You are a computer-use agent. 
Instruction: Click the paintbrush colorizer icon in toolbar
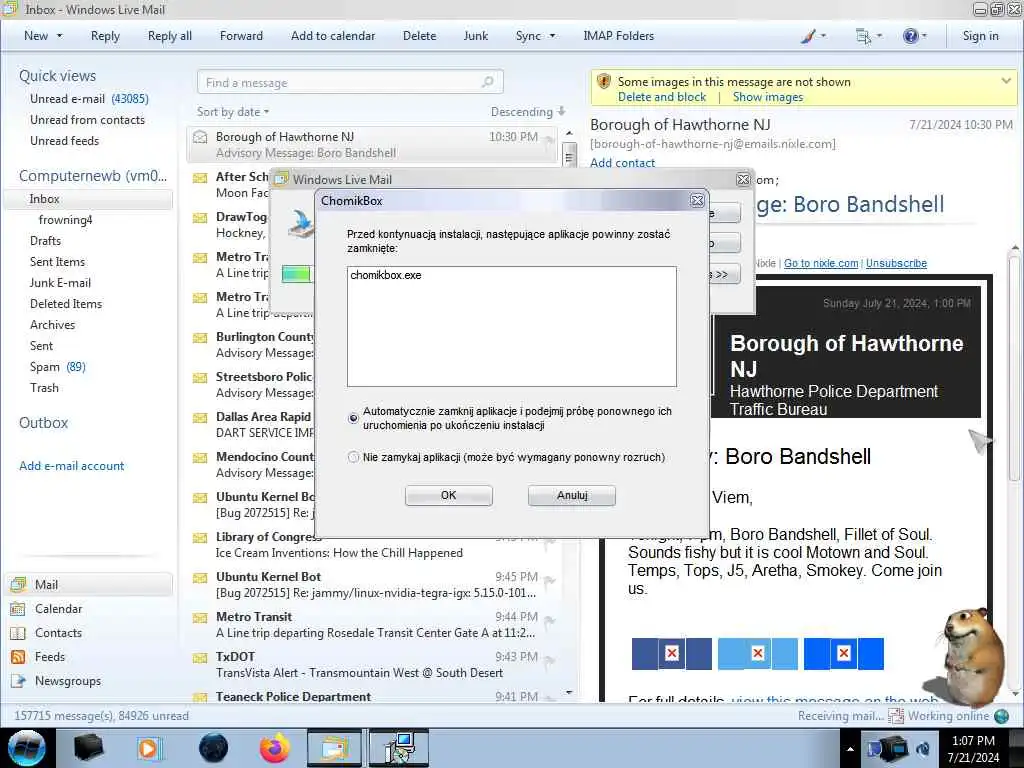point(808,37)
